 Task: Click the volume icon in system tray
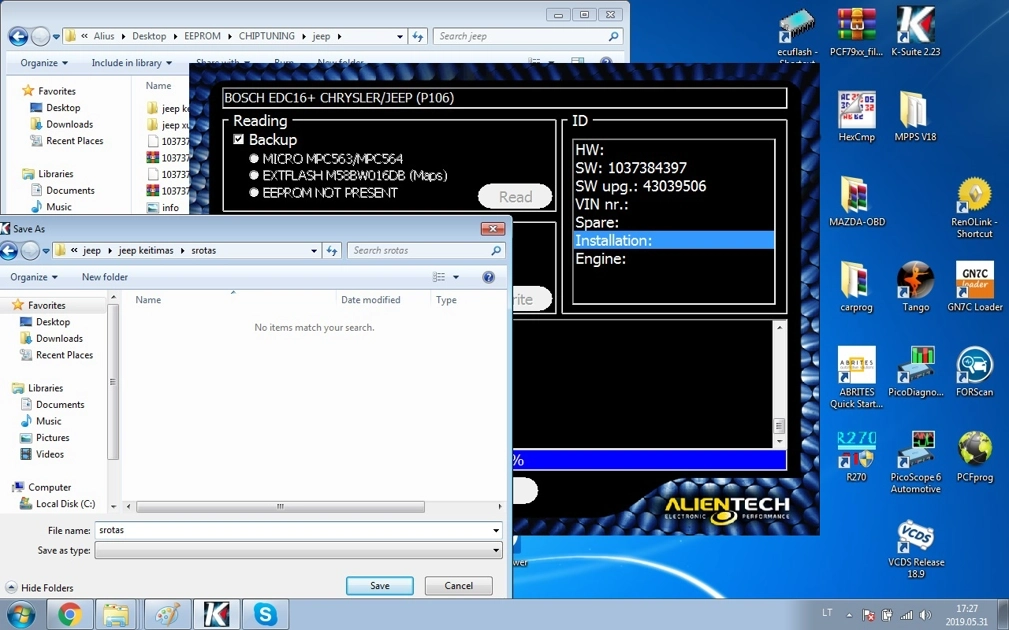point(925,615)
